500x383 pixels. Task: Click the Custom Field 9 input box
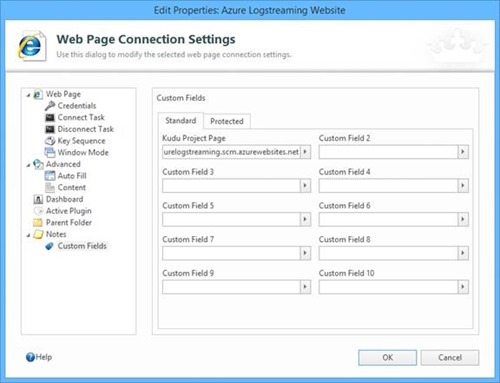[232, 287]
